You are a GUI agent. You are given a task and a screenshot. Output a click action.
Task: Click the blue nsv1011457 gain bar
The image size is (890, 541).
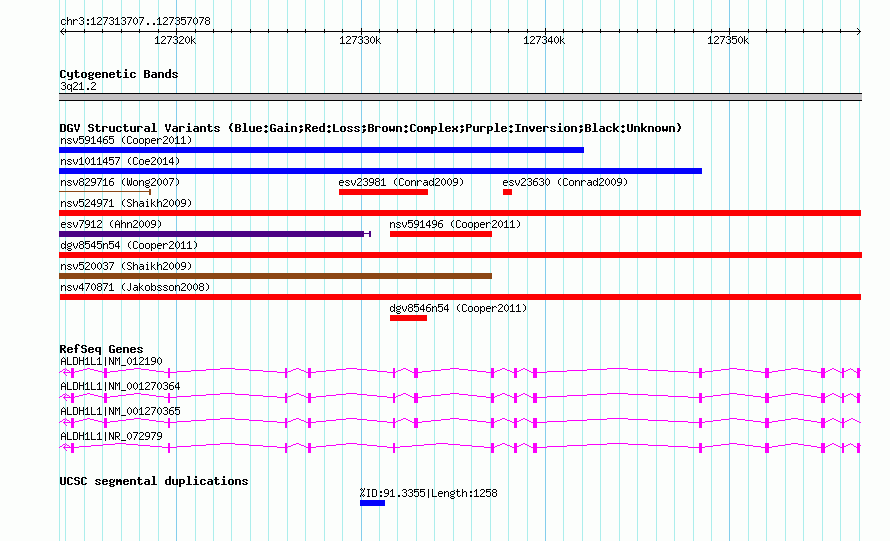click(x=380, y=171)
